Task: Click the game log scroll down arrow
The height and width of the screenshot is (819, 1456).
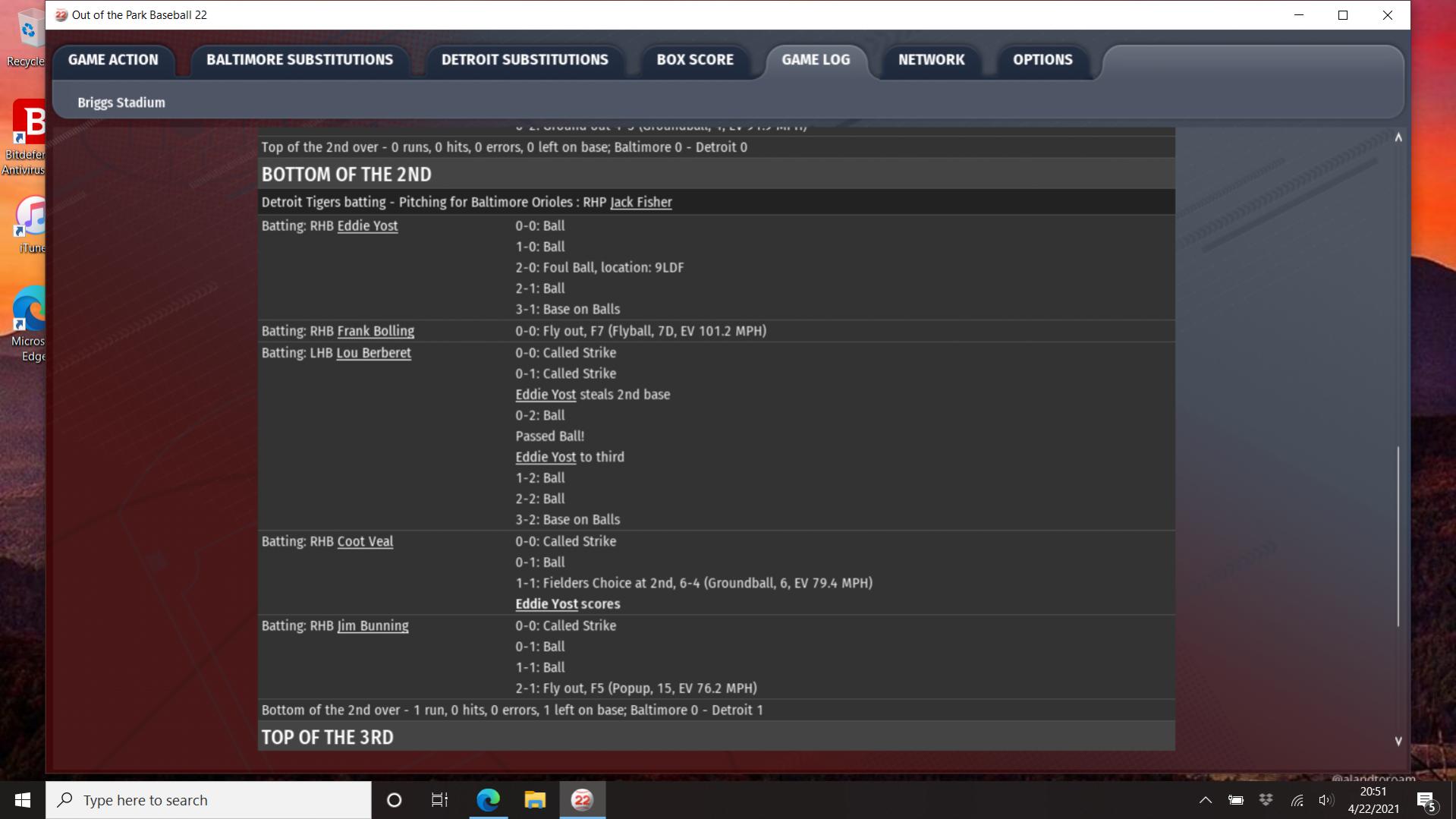Action: pyautogui.click(x=1398, y=741)
